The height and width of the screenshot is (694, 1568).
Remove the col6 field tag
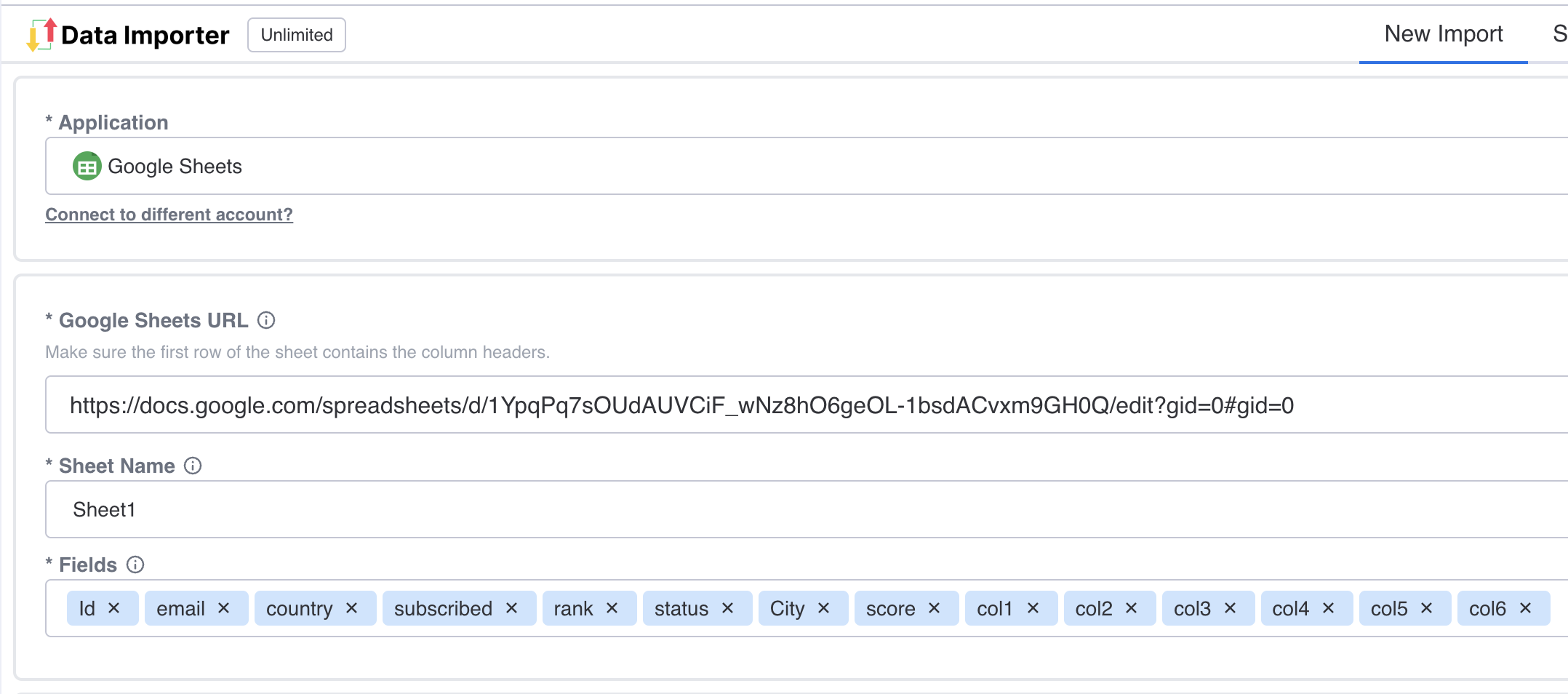1525,608
